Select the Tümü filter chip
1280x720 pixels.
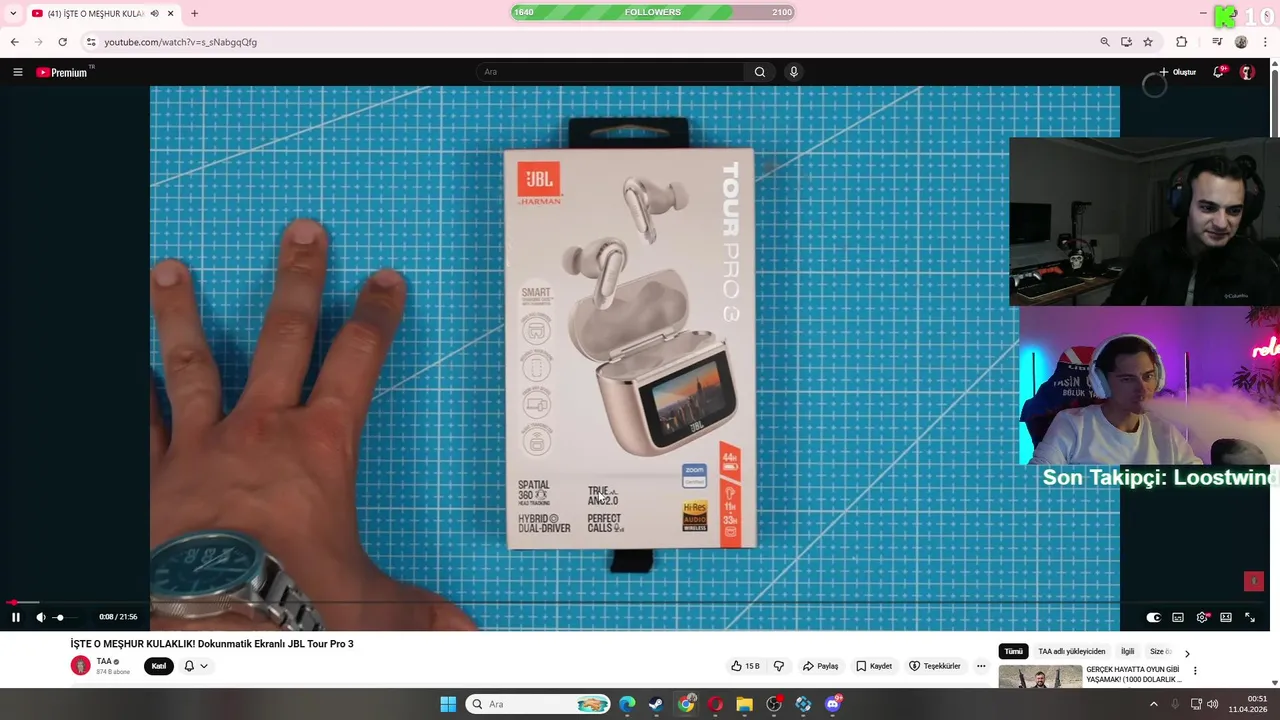pos(1014,651)
